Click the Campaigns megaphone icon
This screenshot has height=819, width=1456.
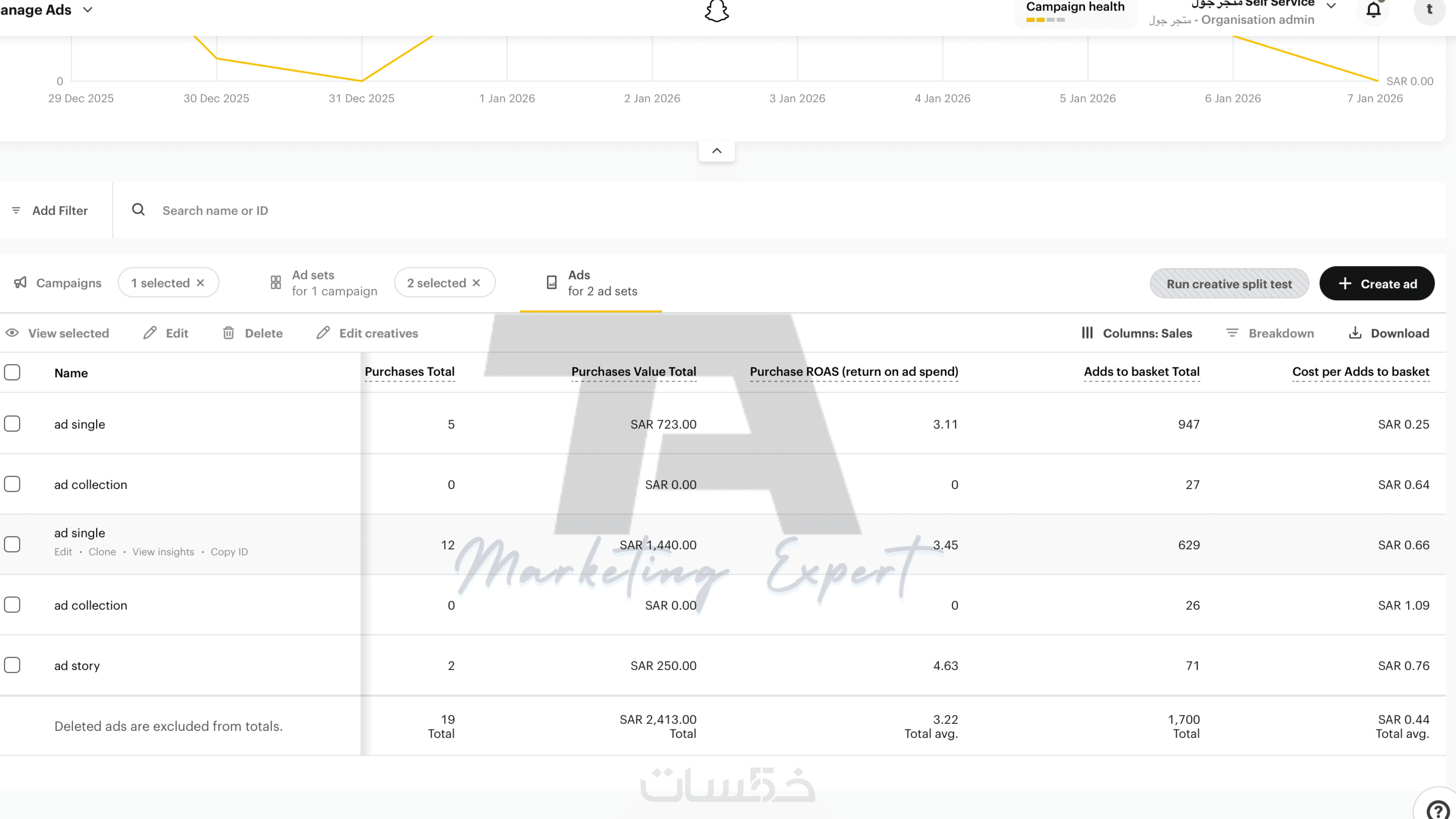tap(20, 283)
